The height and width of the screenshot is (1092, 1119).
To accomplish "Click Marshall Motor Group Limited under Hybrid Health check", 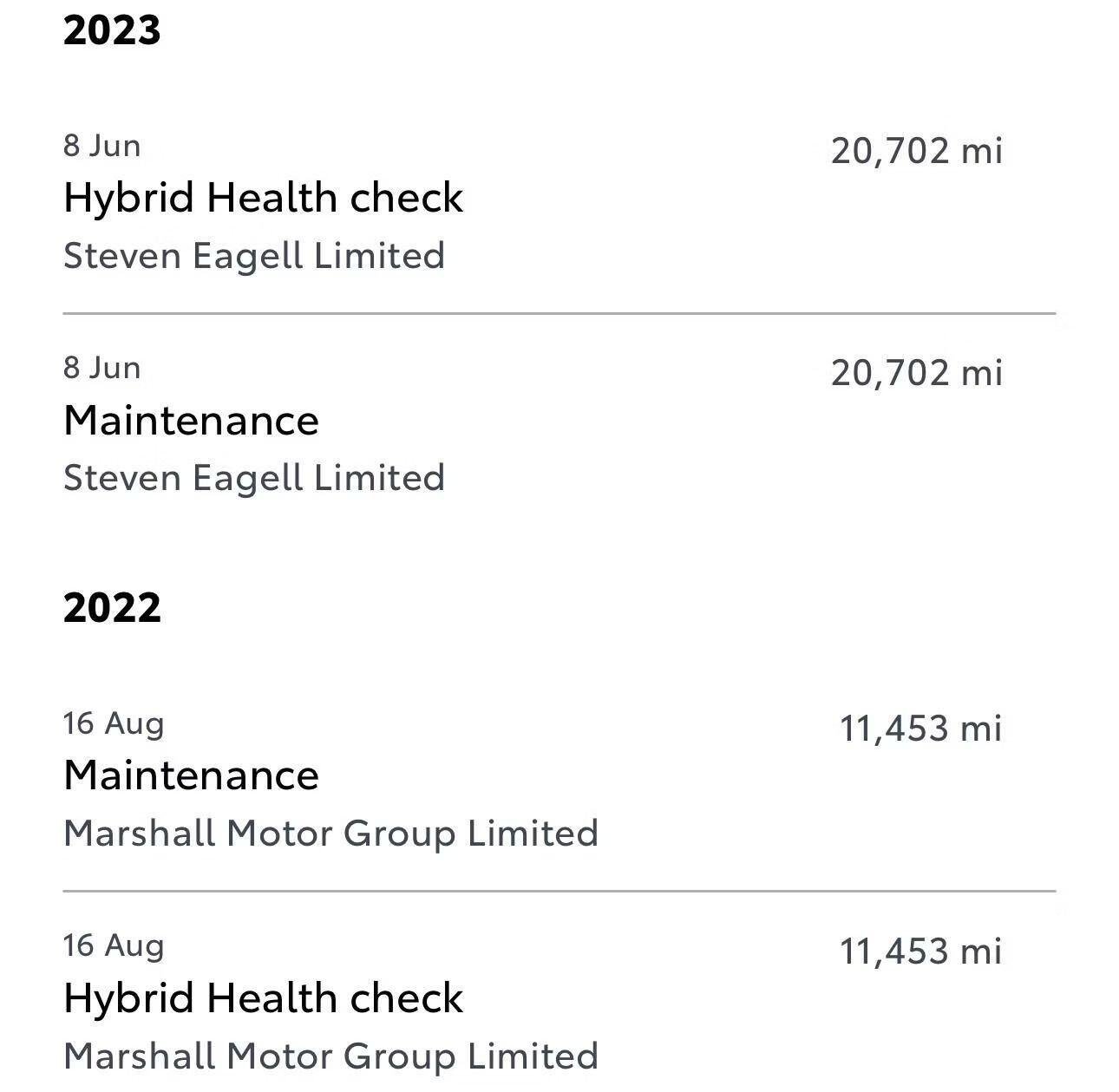I will coord(330,1056).
